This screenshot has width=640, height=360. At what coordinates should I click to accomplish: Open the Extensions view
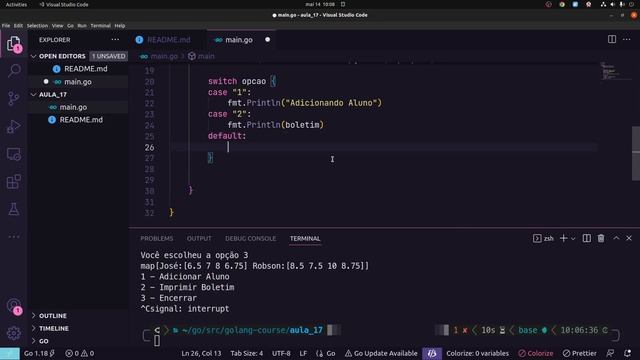13,182
